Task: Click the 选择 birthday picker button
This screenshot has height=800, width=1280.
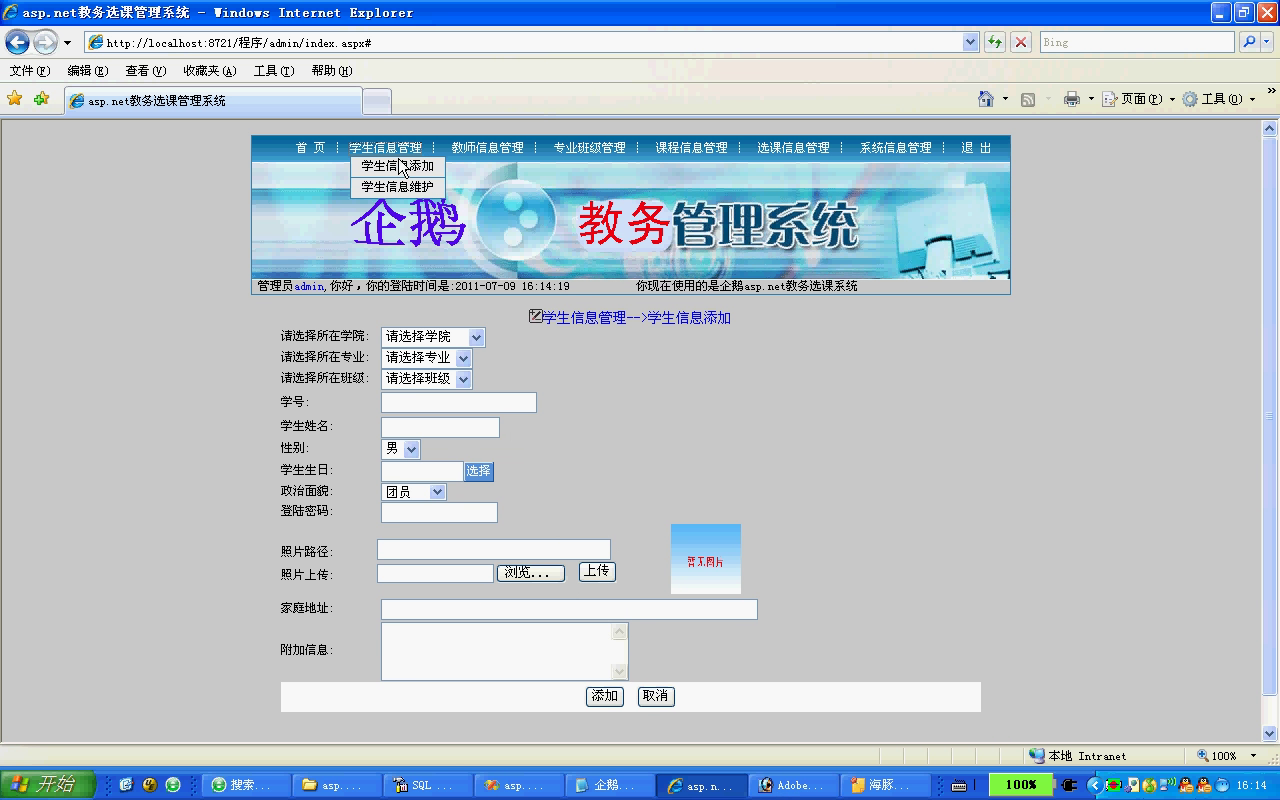Action: point(478,471)
